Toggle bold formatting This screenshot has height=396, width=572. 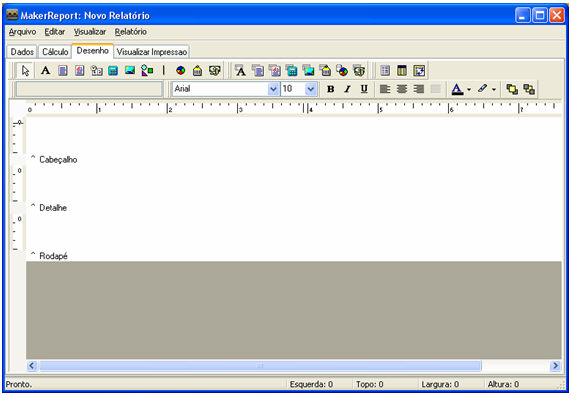[x=331, y=89]
